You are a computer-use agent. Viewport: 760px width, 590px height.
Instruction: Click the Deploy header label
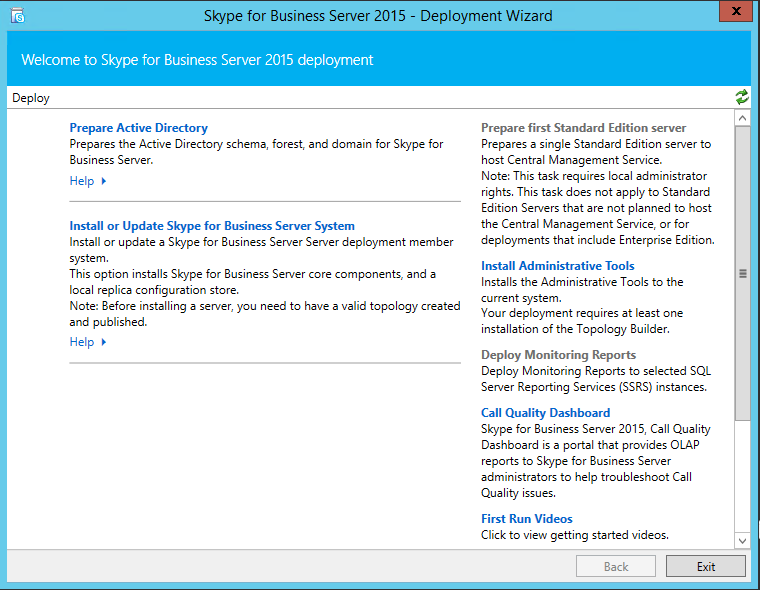pos(31,98)
